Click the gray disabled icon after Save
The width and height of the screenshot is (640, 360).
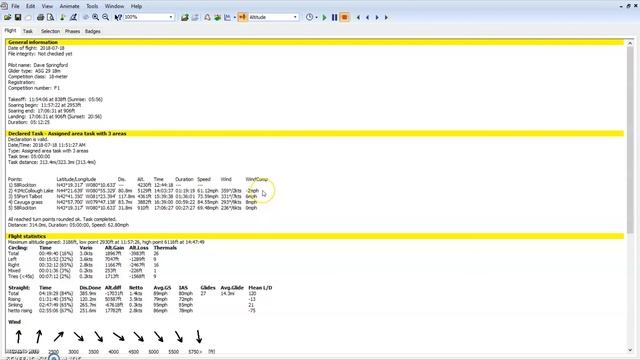[28, 17]
